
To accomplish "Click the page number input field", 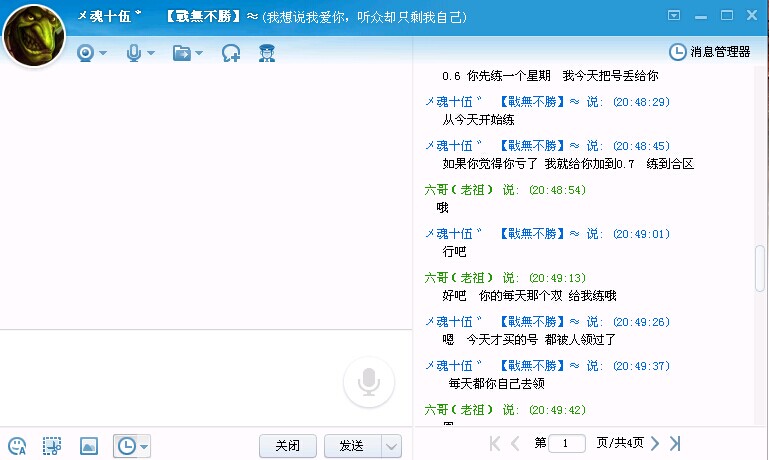I will point(567,443).
